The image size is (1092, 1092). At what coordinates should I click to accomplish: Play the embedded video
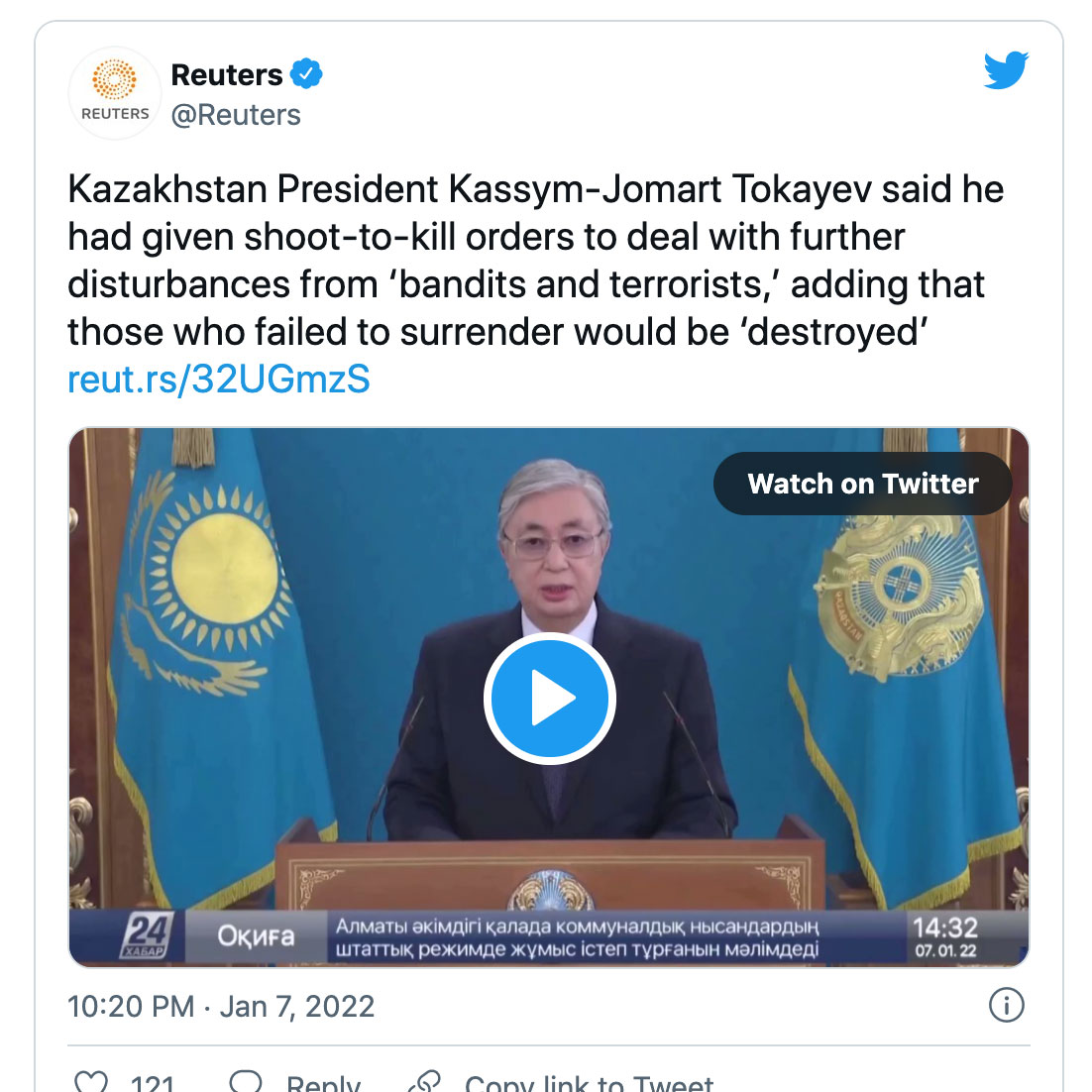coord(549,699)
